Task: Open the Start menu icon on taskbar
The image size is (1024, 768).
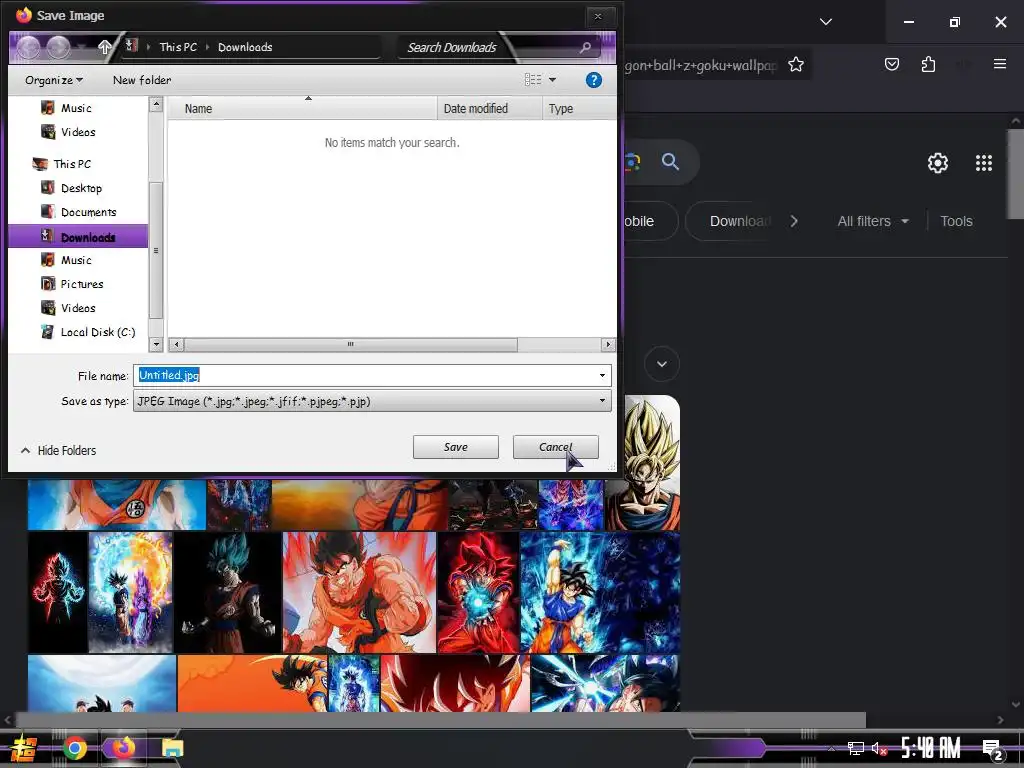Action: click(x=22, y=748)
